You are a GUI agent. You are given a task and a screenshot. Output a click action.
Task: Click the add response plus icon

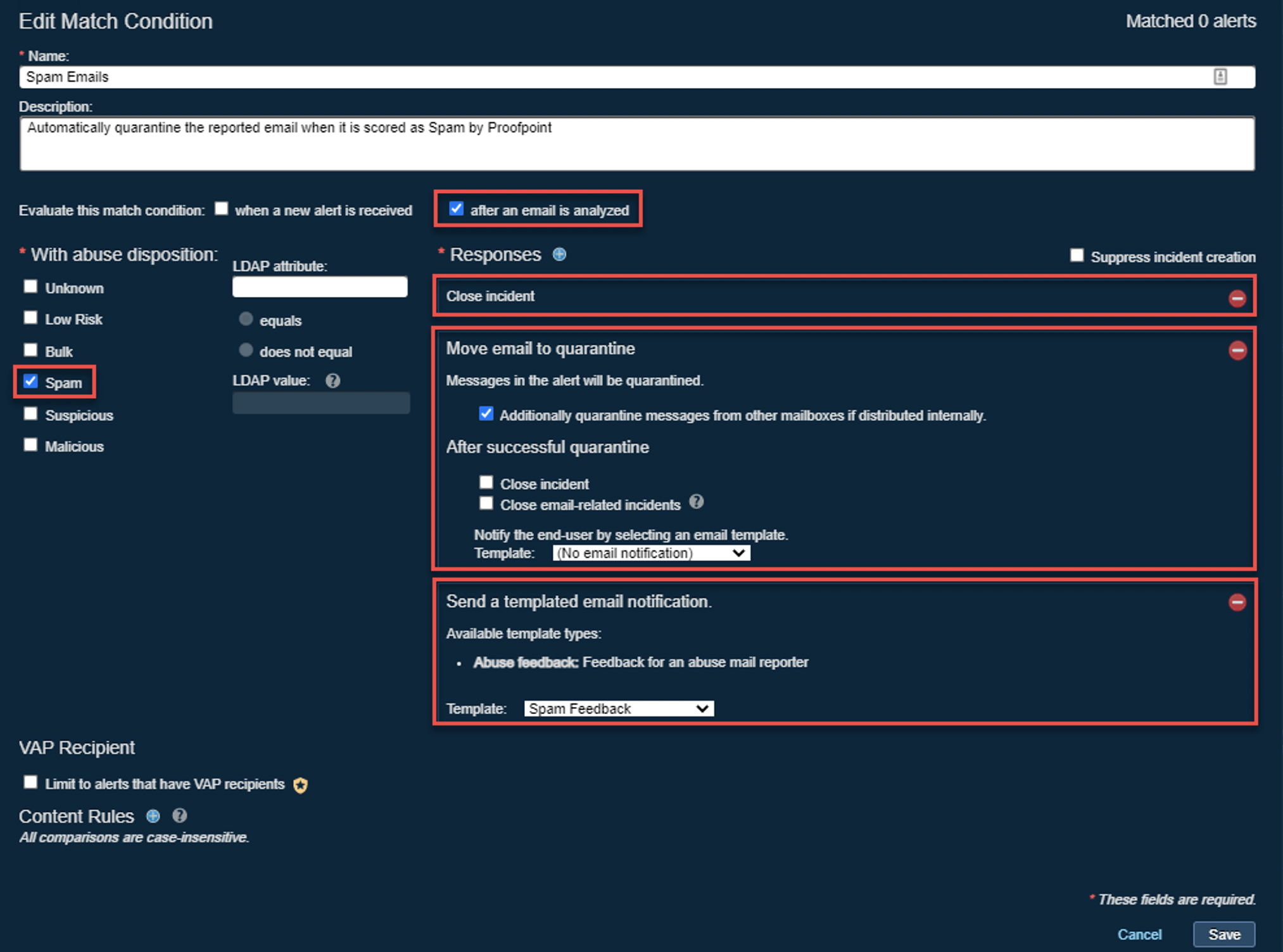tap(559, 254)
